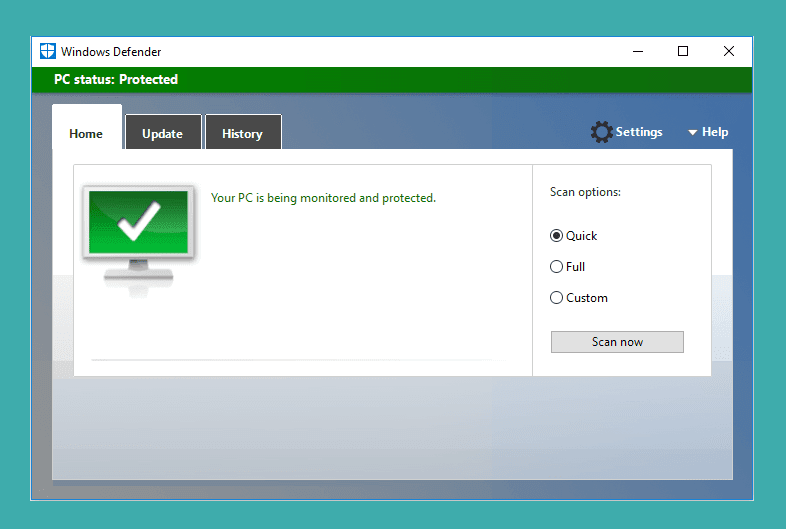This screenshot has width=786, height=529.
Task: Minimize the Windows Defender window
Action: [x=638, y=51]
